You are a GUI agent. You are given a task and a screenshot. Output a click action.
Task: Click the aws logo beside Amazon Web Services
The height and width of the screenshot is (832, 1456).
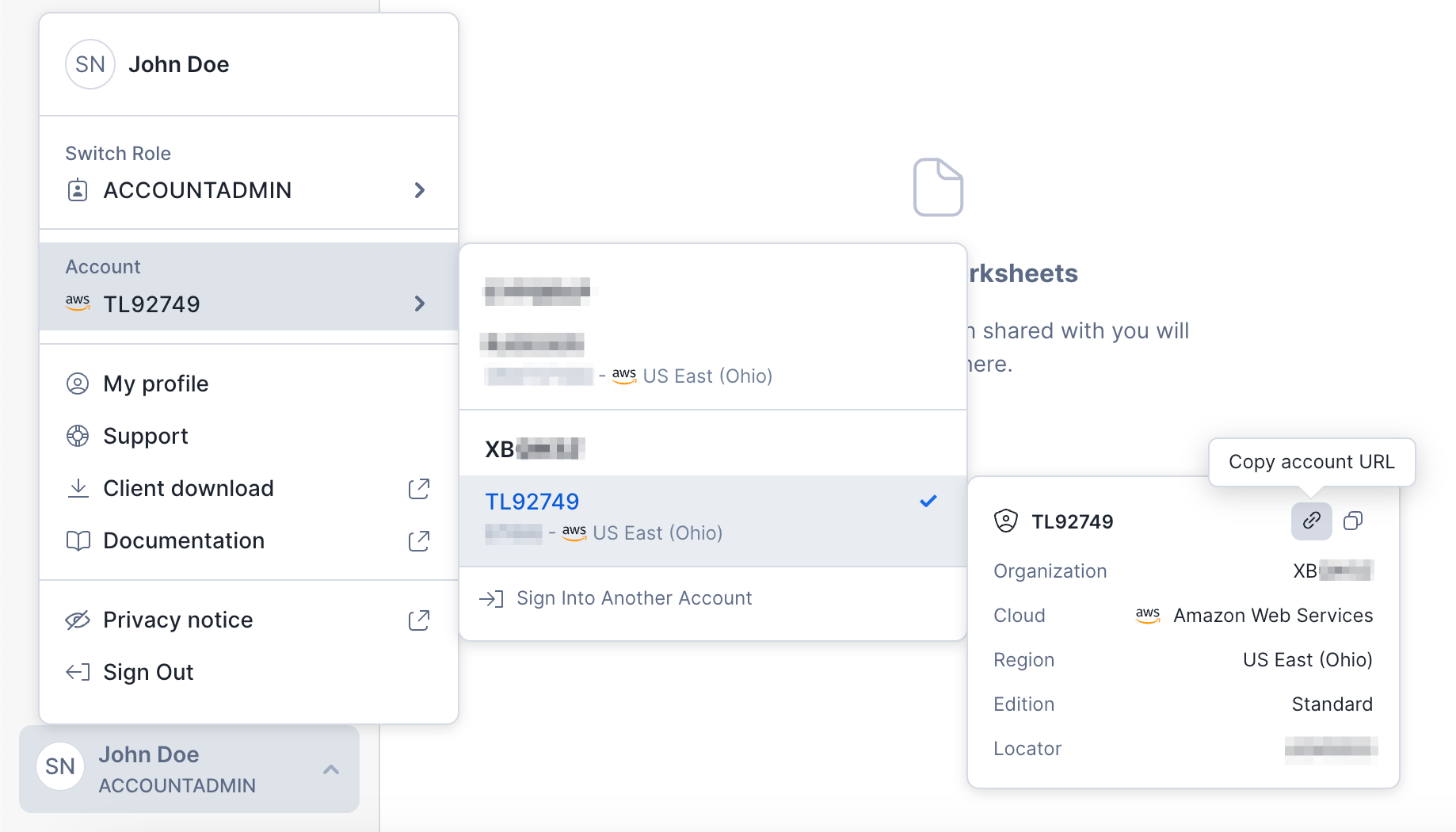pos(1148,615)
